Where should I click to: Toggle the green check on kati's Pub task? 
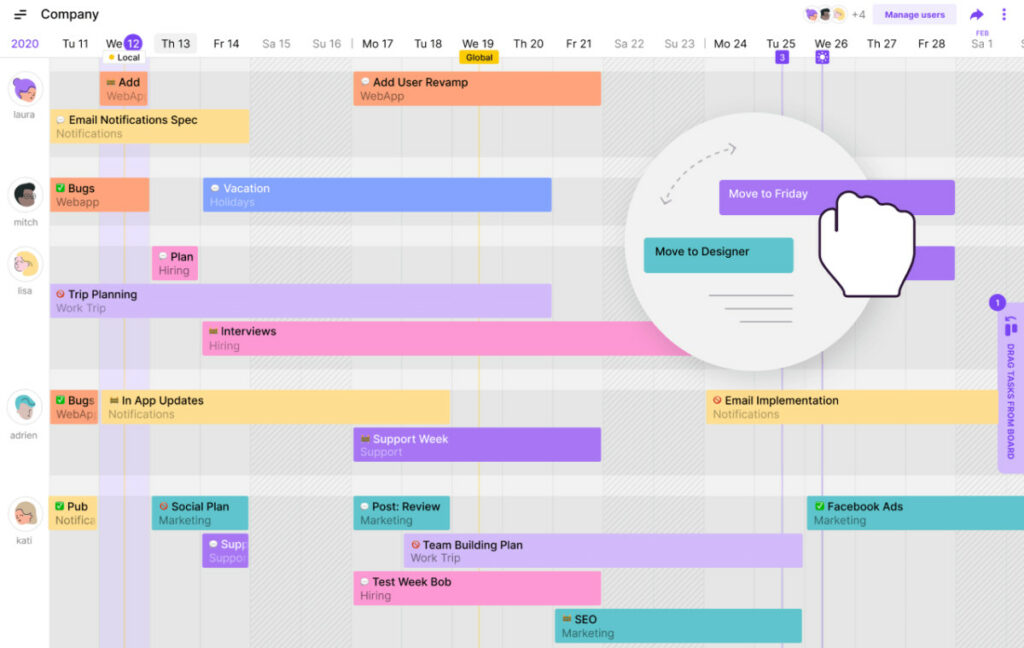(59, 507)
